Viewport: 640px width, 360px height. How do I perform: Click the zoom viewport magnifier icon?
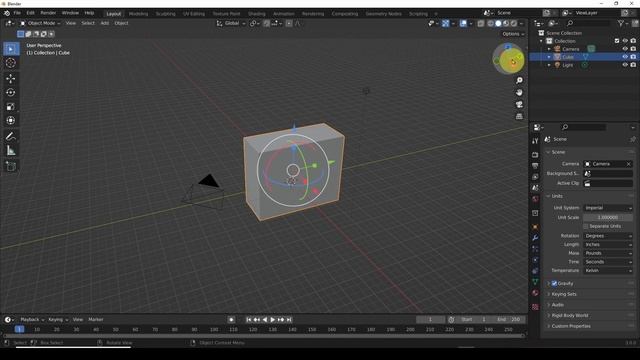click(x=519, y=80)
